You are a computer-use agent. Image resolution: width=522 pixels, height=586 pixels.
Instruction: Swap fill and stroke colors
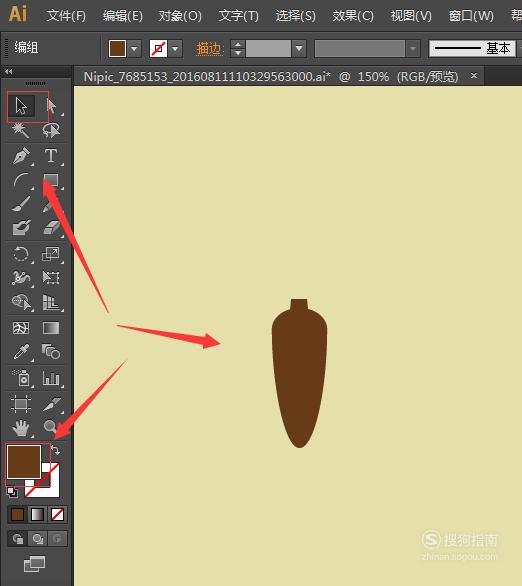pyautogui.click(x=56, y=450)
